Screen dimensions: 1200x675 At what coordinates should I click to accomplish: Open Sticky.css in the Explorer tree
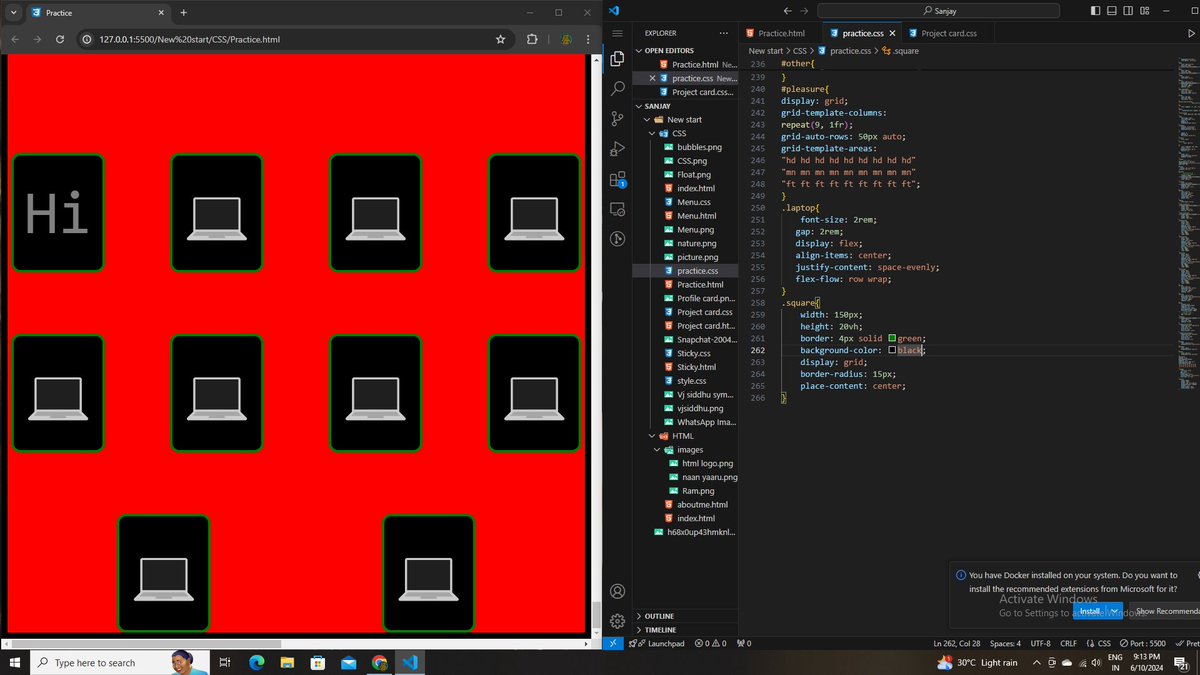[x=694, y=354]
